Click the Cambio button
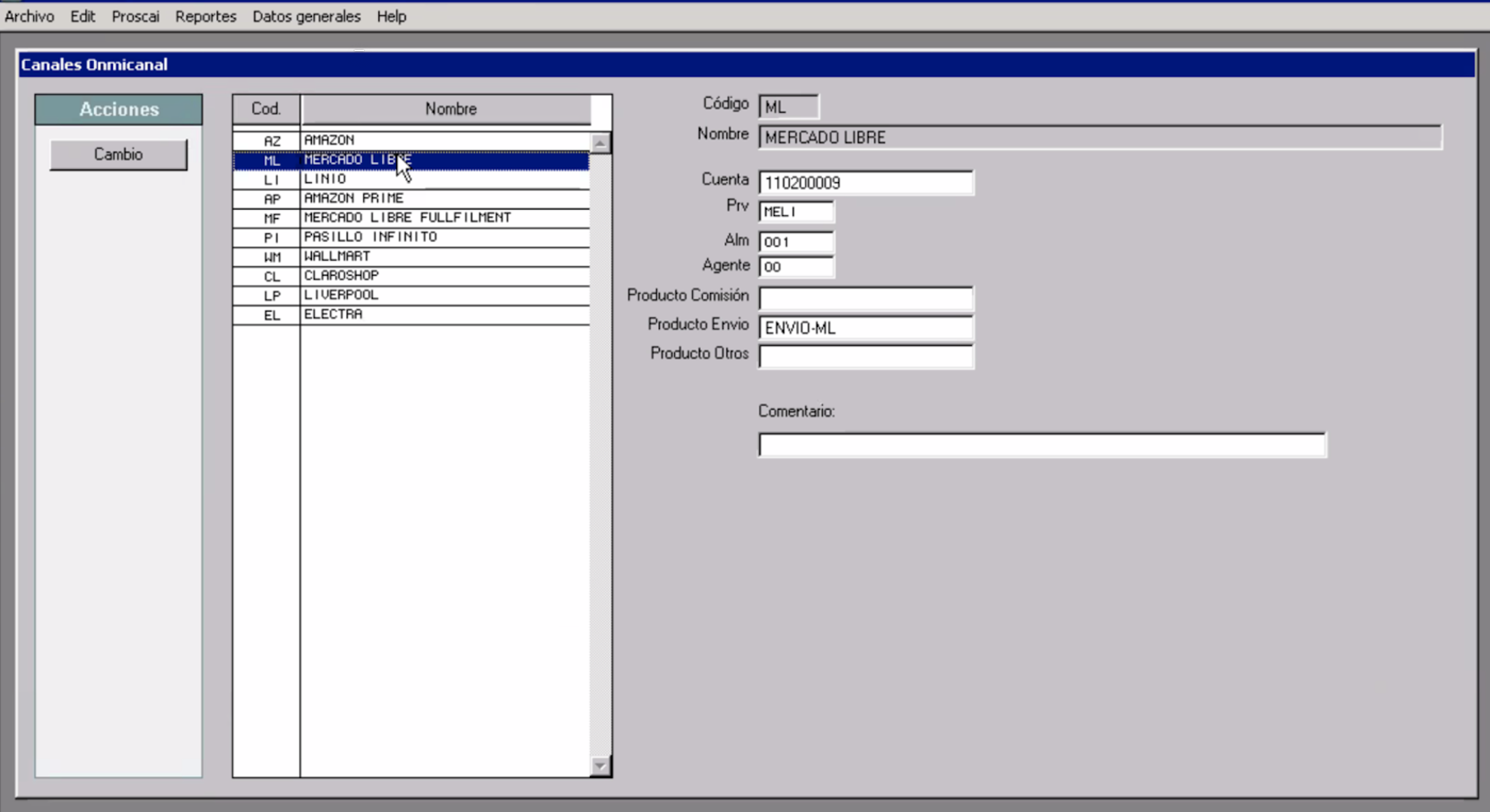Image resolution: width=1490 pixels, height=812 pixels. pos(118,154)
